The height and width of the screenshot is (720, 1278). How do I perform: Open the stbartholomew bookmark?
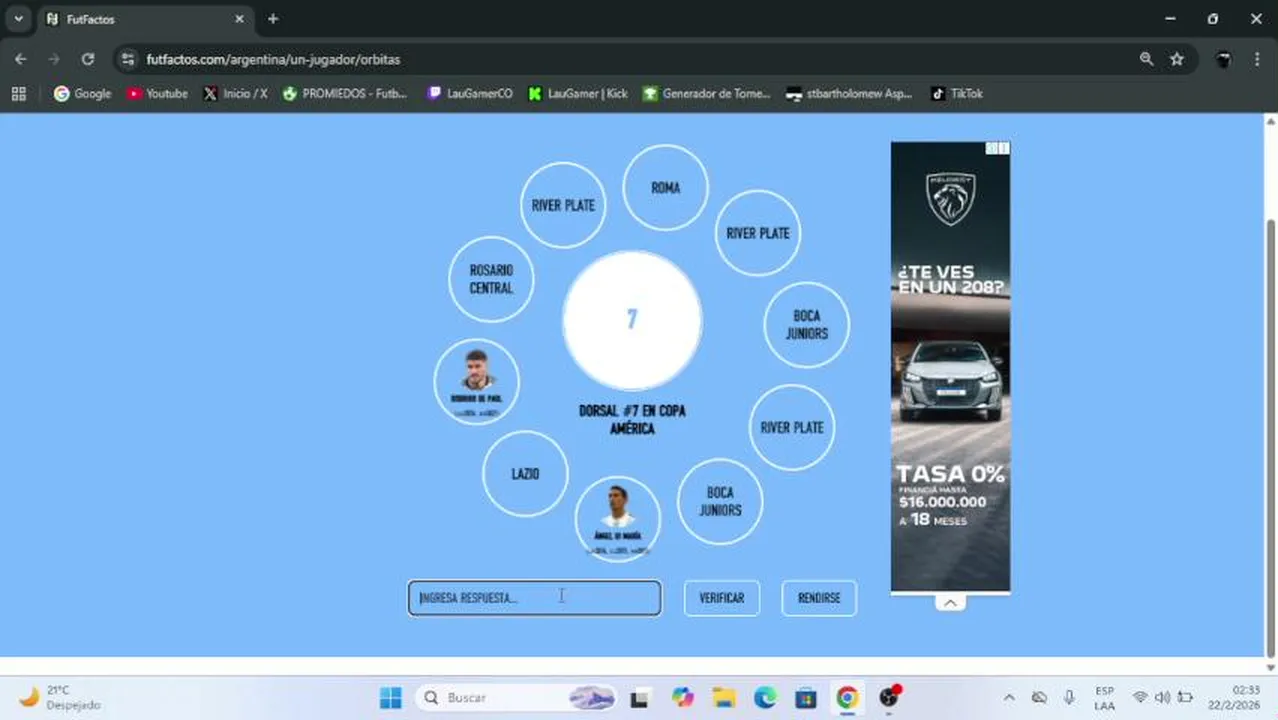click(849, 93)
